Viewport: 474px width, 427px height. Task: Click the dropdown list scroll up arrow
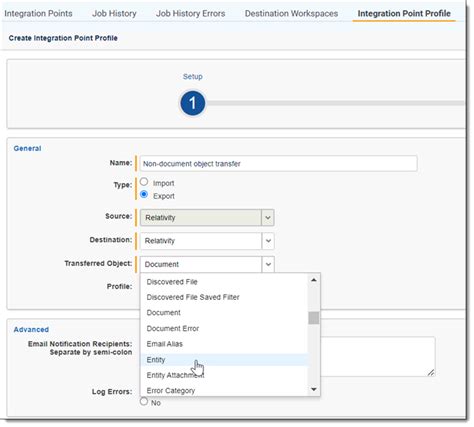[313, 280]
